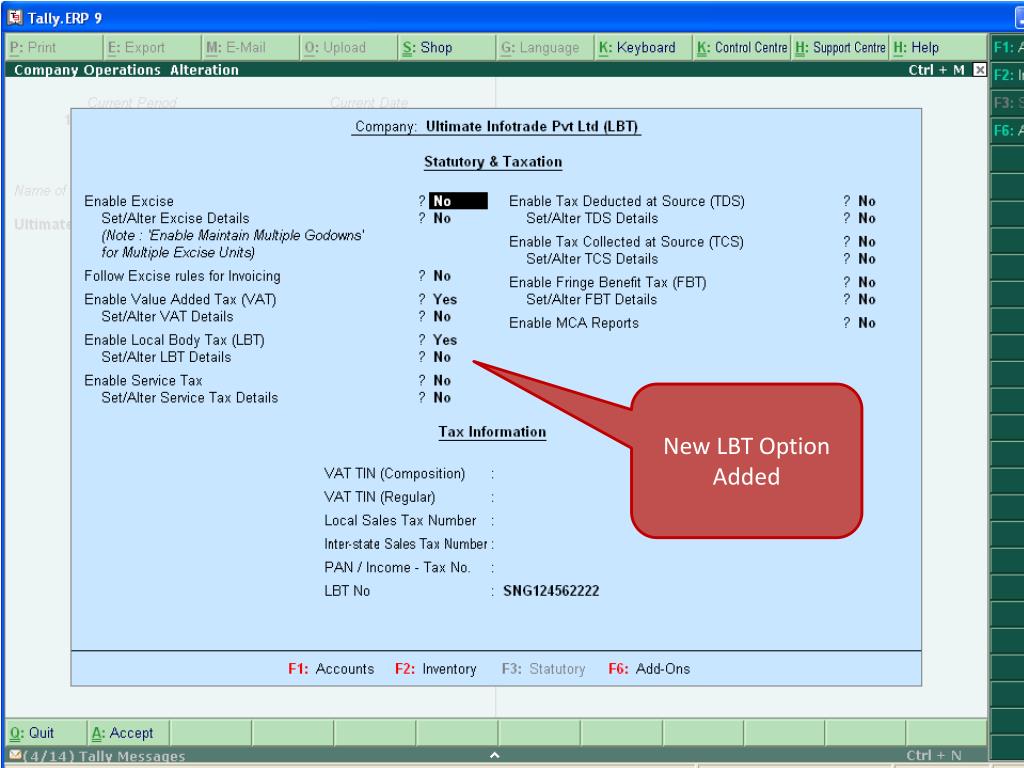Toggle Enable Fringe Benefit Tax value

click(867, 282)
